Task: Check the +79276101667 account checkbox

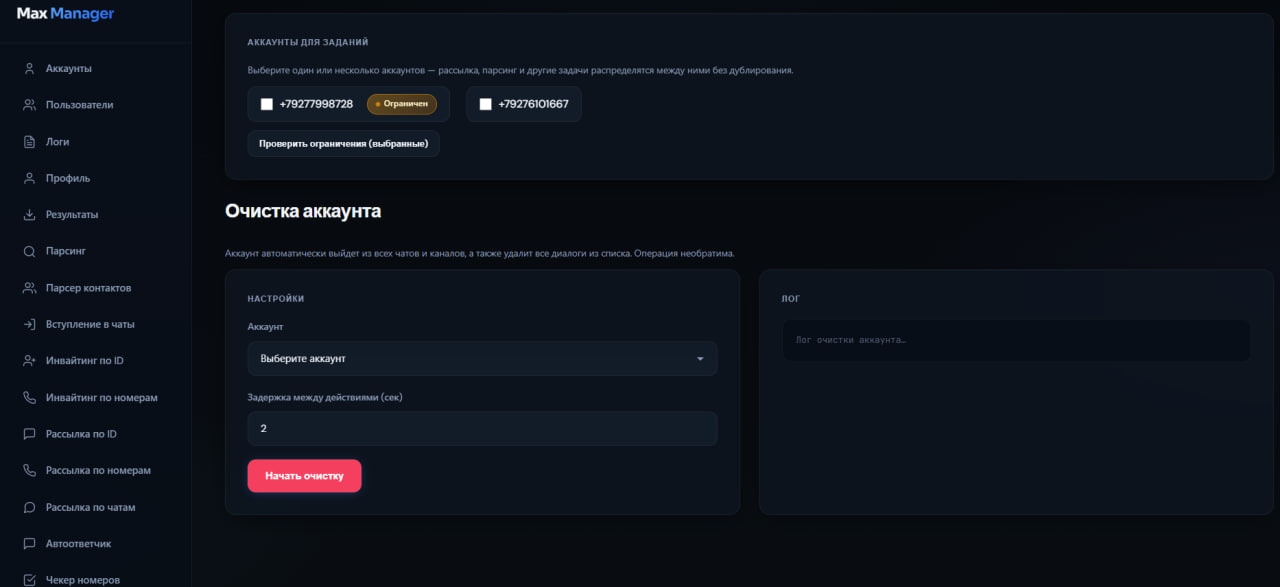Action: pos(486,104)
